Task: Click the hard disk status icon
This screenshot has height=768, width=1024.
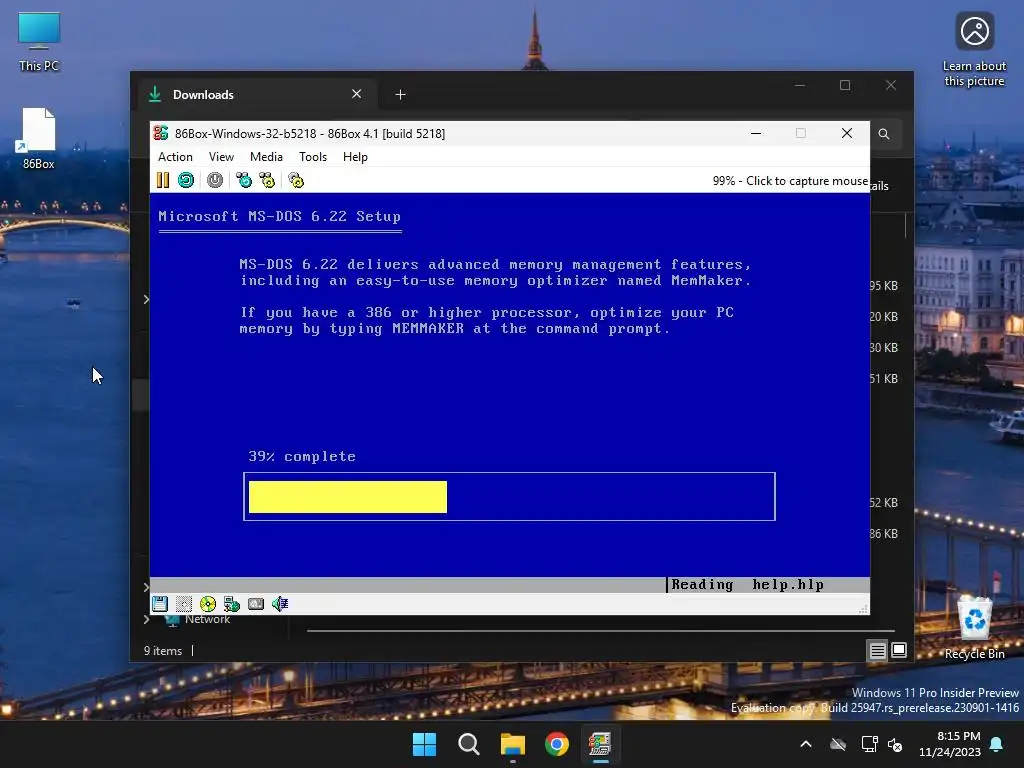Action: coord(256,604)
